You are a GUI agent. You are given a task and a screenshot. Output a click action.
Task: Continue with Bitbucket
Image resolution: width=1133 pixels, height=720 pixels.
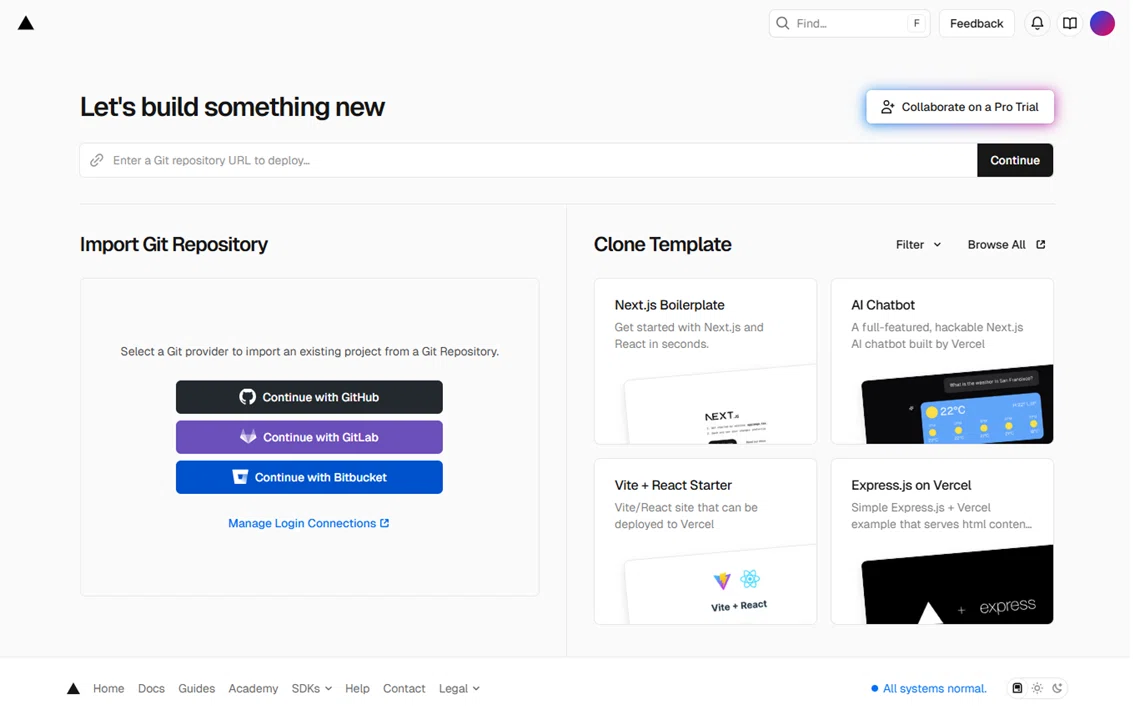(309, 477)
